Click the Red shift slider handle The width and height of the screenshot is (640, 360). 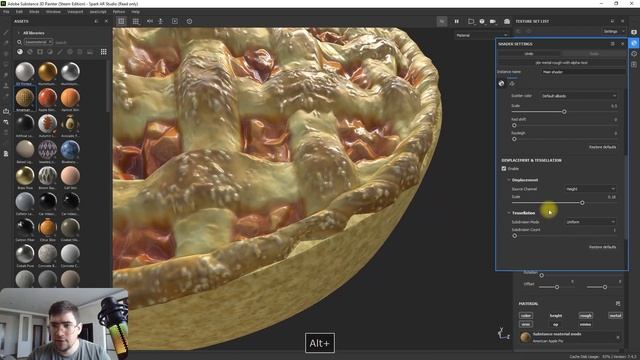coord(514,125)
